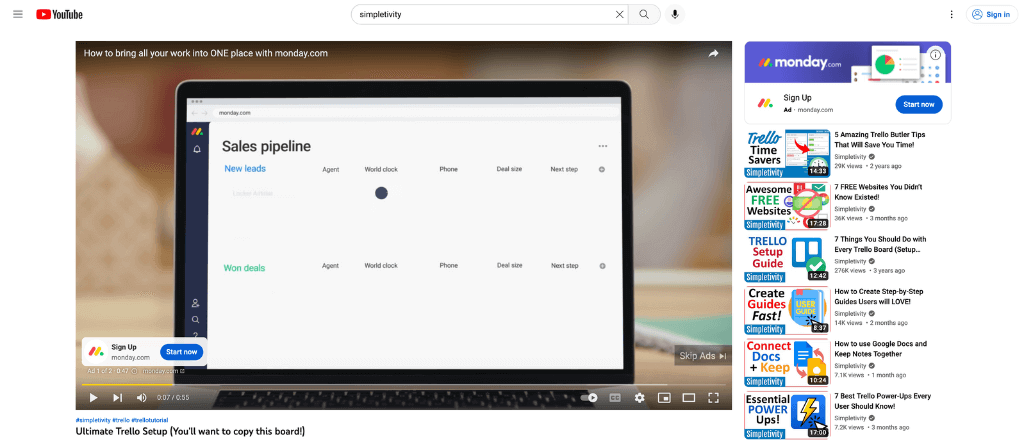Image resolution: width=1024 pixels, height=440 pixels.
Task: Open Essential Power Ups thumbnail
Action: tap(787, 415)
